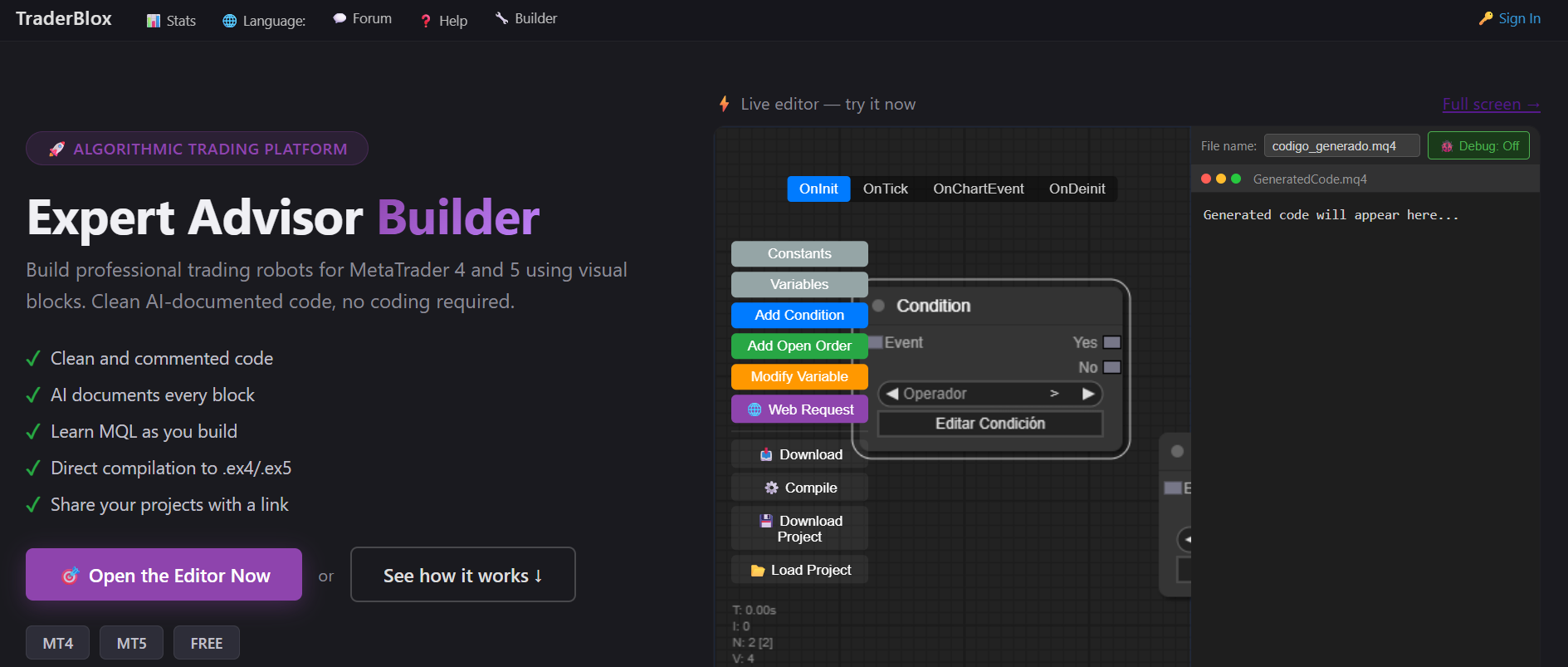Click Modify Variable button
The width and height of the screenshot is (1568, 667).
(x=799, y=376)
